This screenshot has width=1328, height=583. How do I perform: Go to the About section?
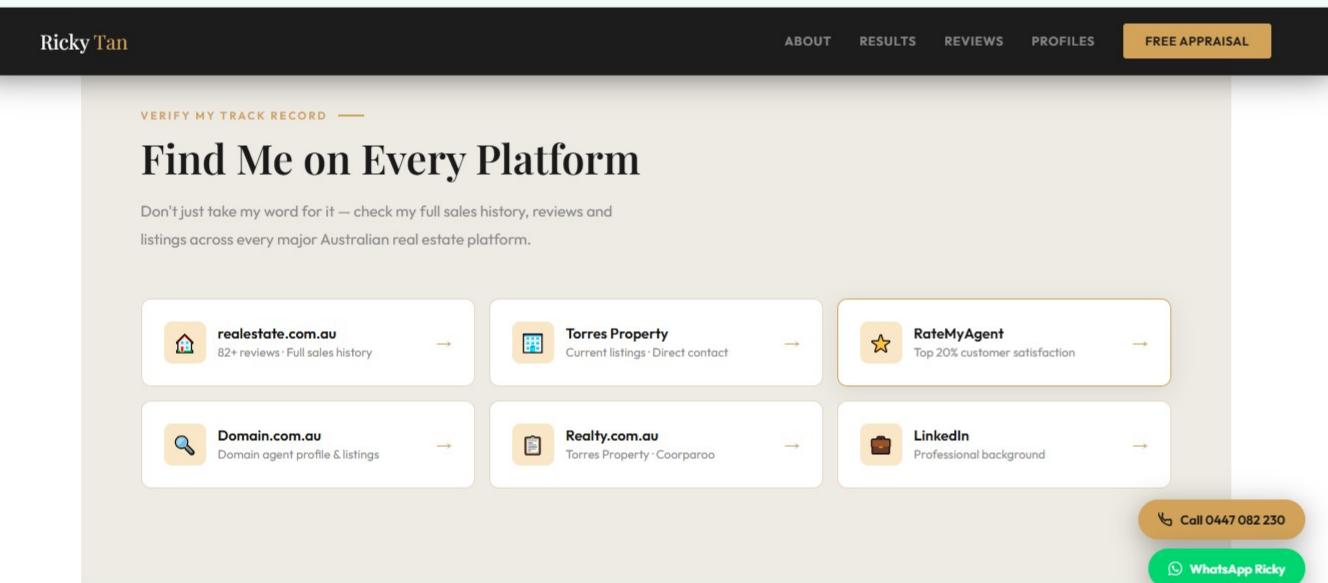pyautogui.click(x=808, y=41)
